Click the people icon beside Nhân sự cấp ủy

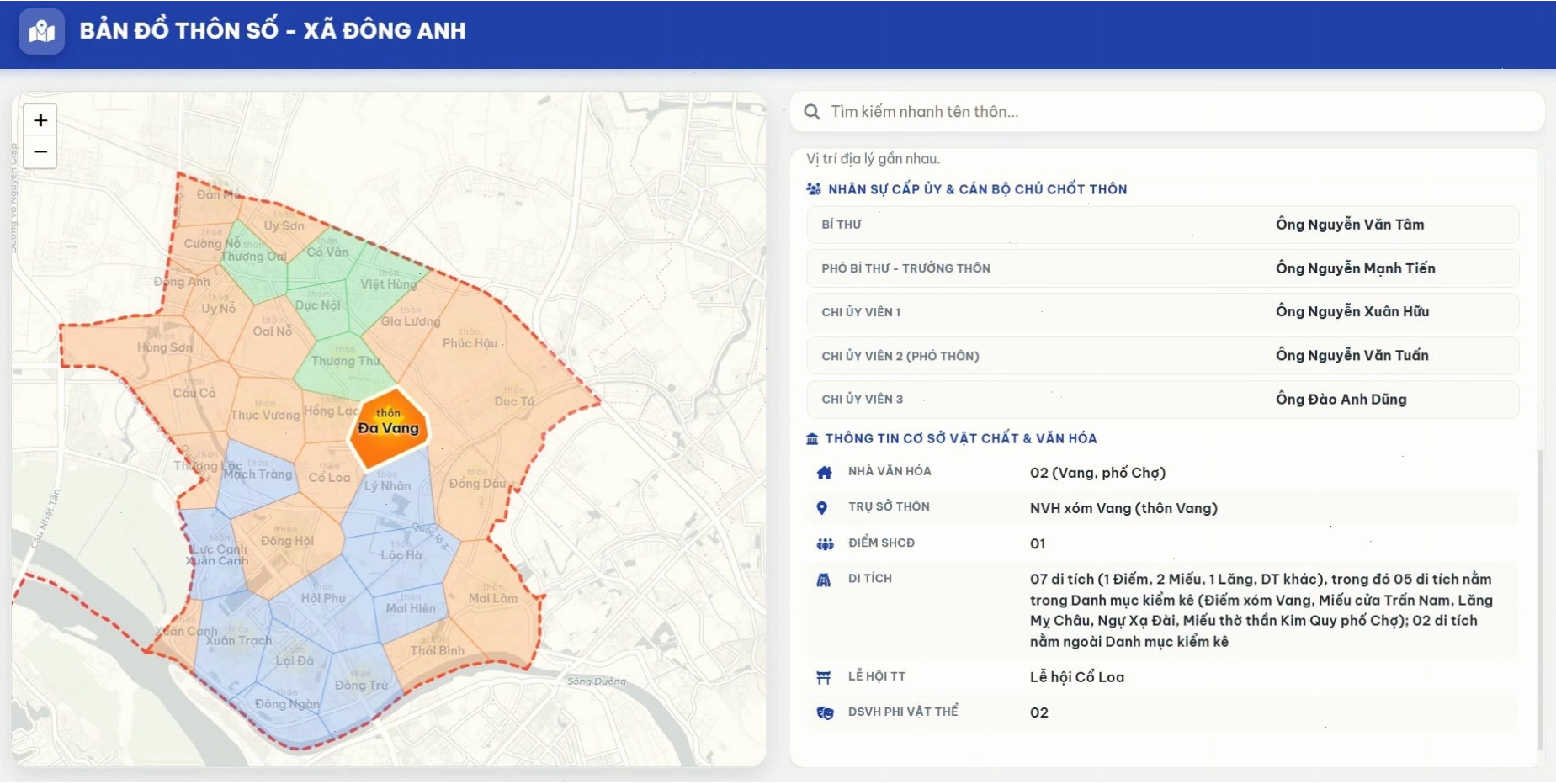tap(813, 189)
